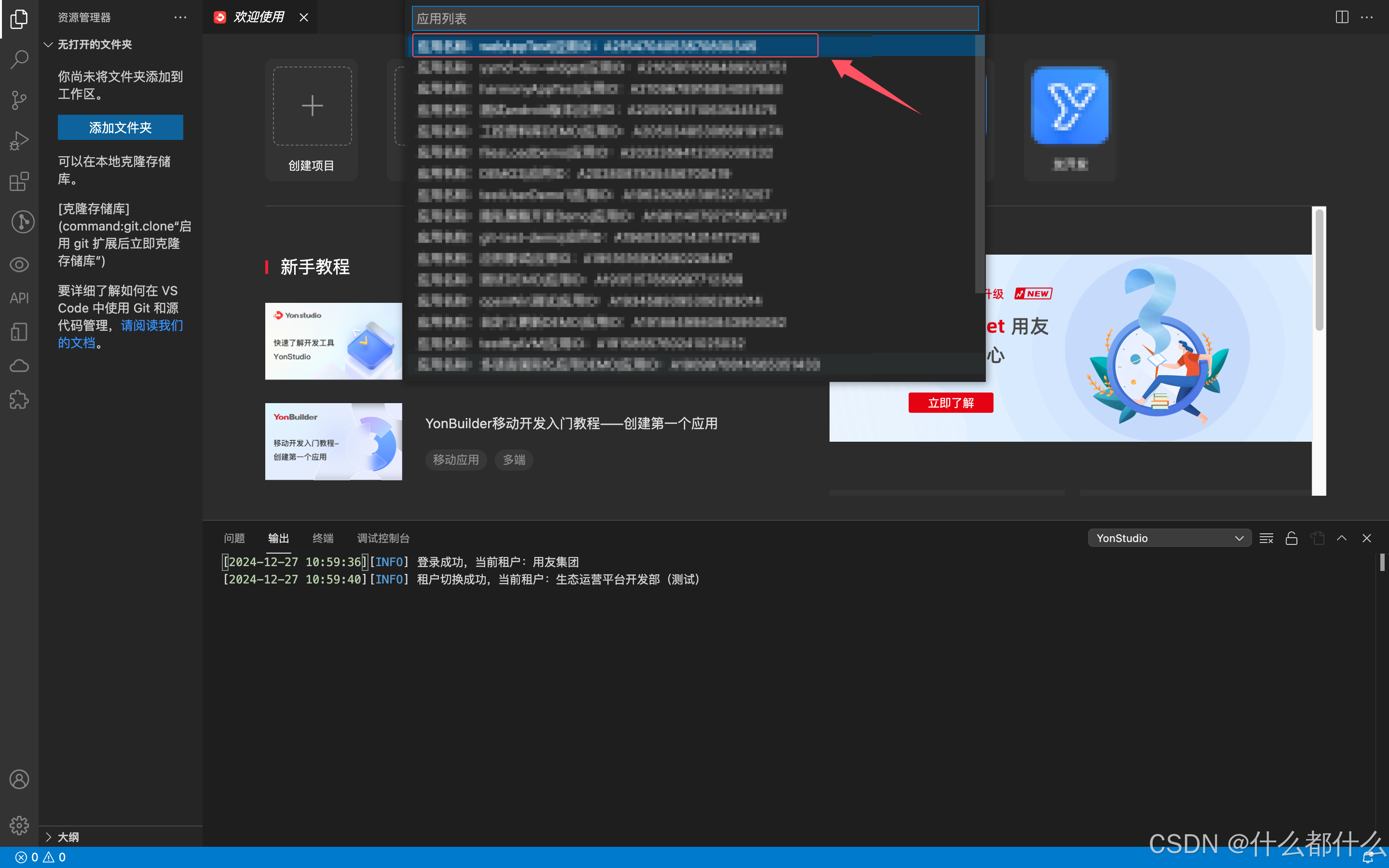Clear output using the clear list icon
Screen dimensions: 1389x868
(x=1266, y=538)
